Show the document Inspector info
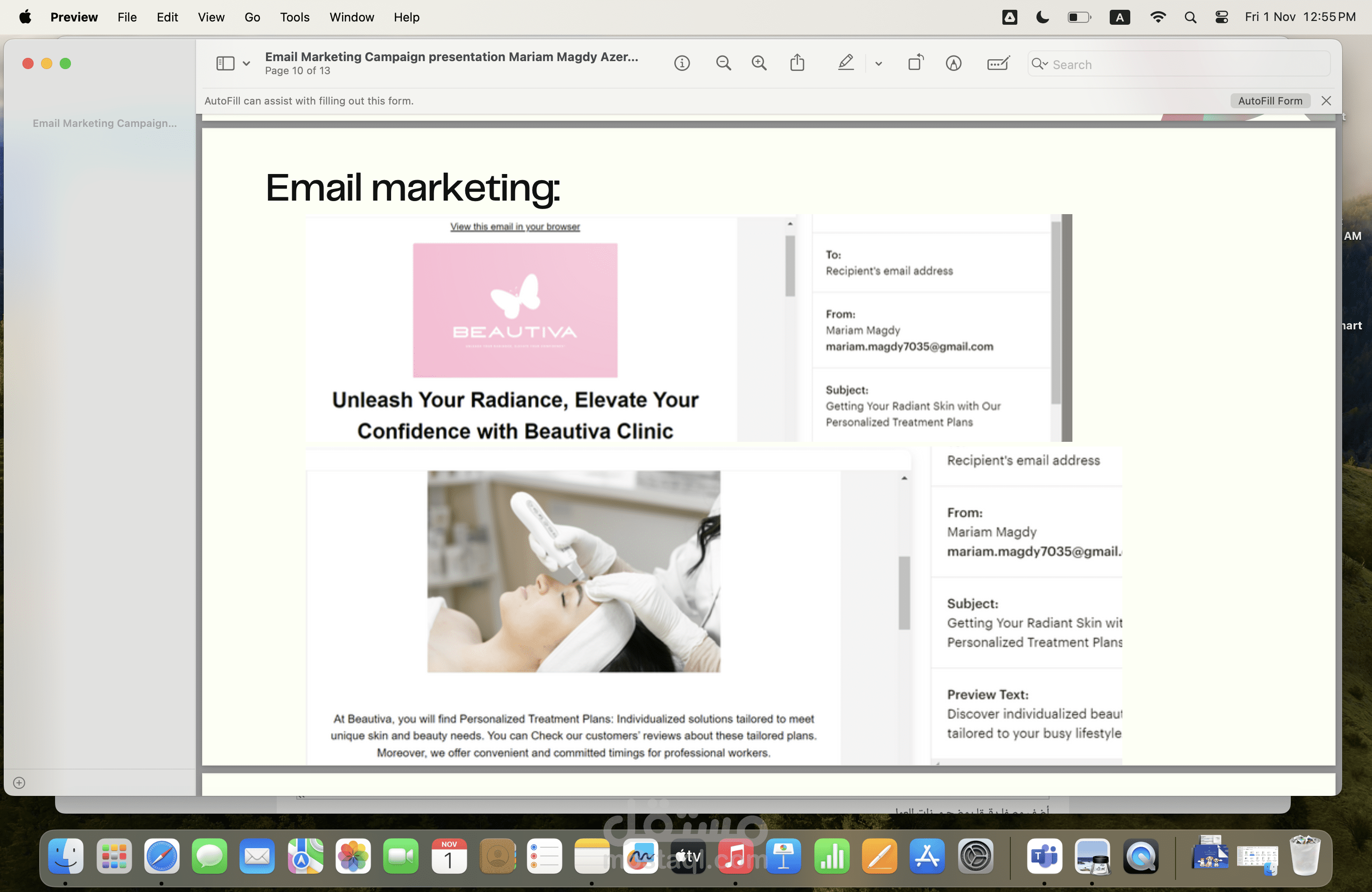The image size is (1372, 892). click(x=681, y=63)
